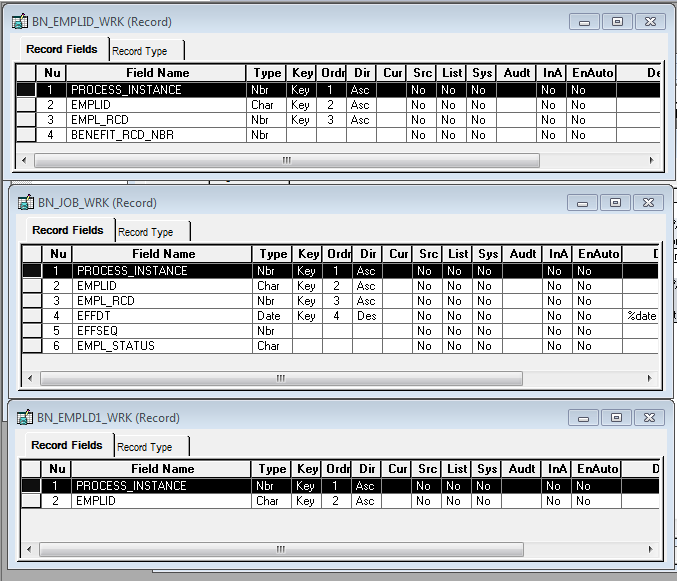This screenshot has width=677, height=581.
Task: Click Key column header in BN_EMPLD1_WRK
Action: 307,469
